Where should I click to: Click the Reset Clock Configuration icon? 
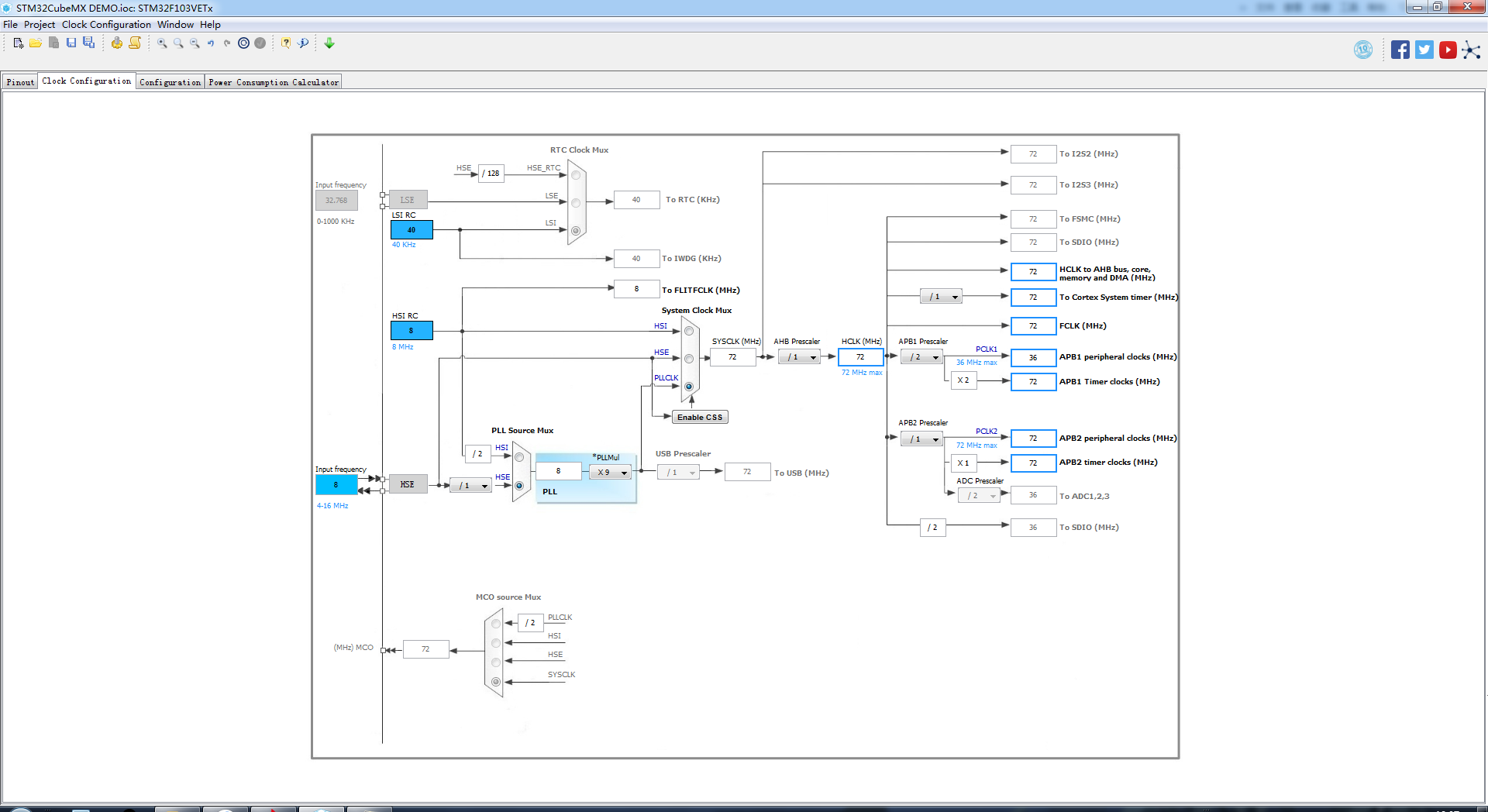click(x=243, y=43)
